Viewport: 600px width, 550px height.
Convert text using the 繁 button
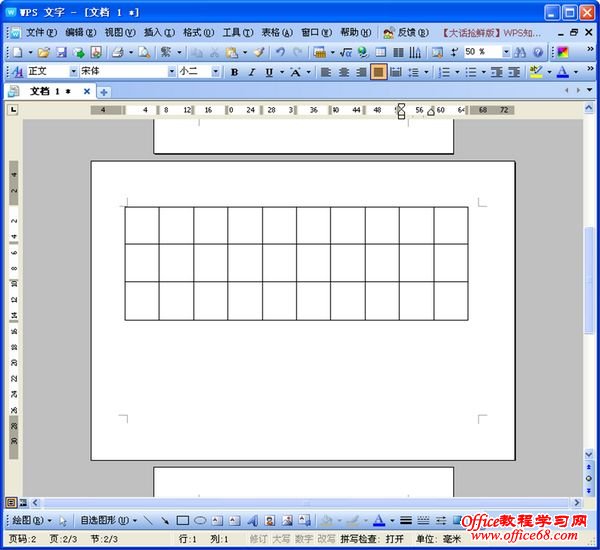tap(166, 52)
